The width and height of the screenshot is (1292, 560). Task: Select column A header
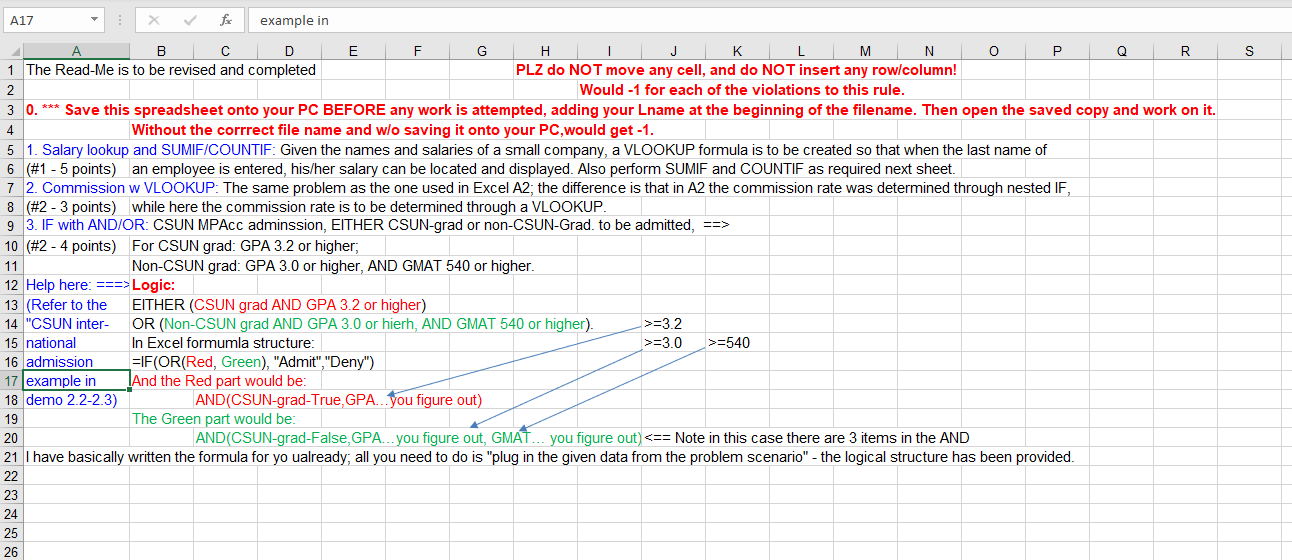(x=77, y=51)
